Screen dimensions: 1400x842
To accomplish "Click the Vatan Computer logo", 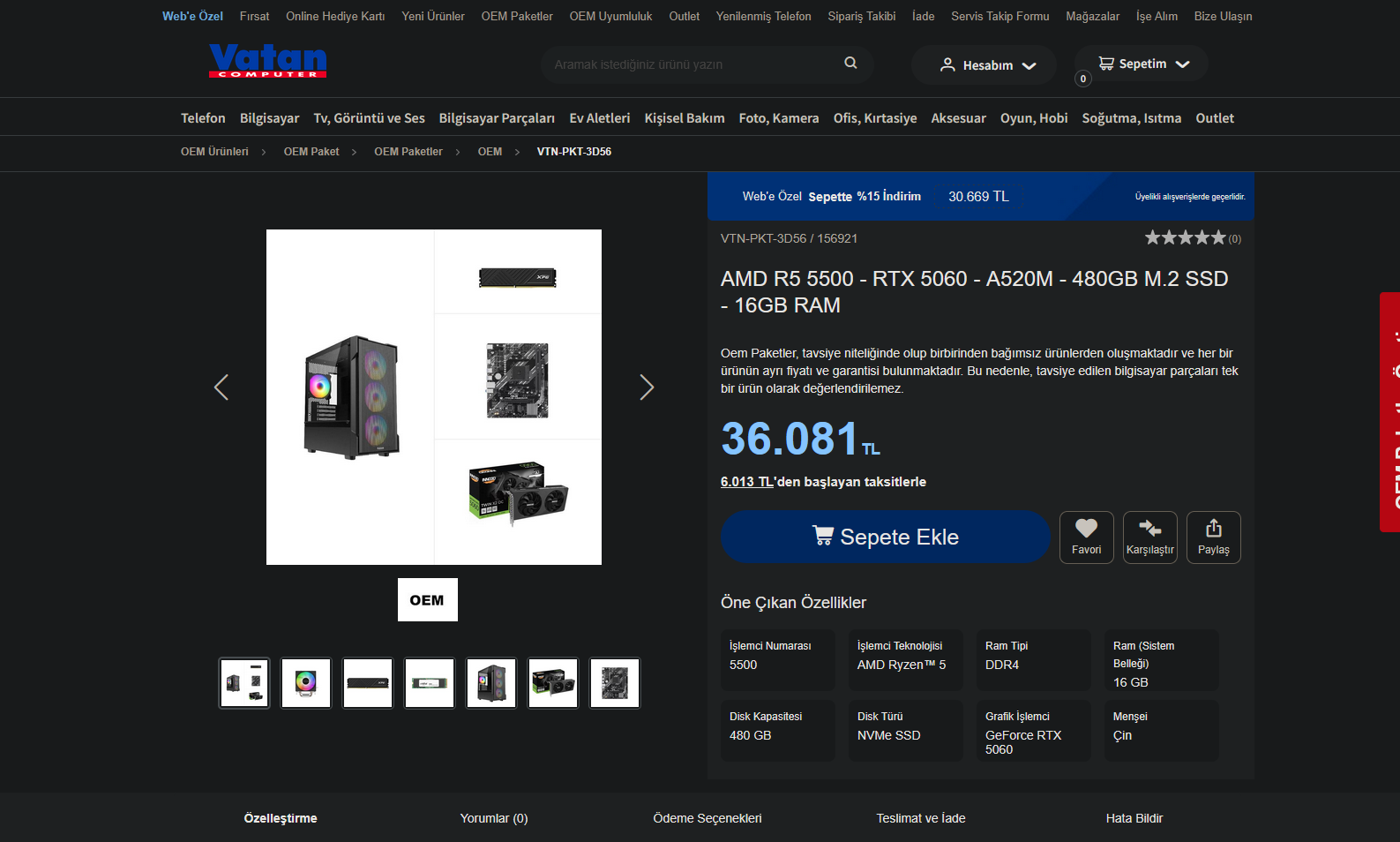I will (267, 61).
